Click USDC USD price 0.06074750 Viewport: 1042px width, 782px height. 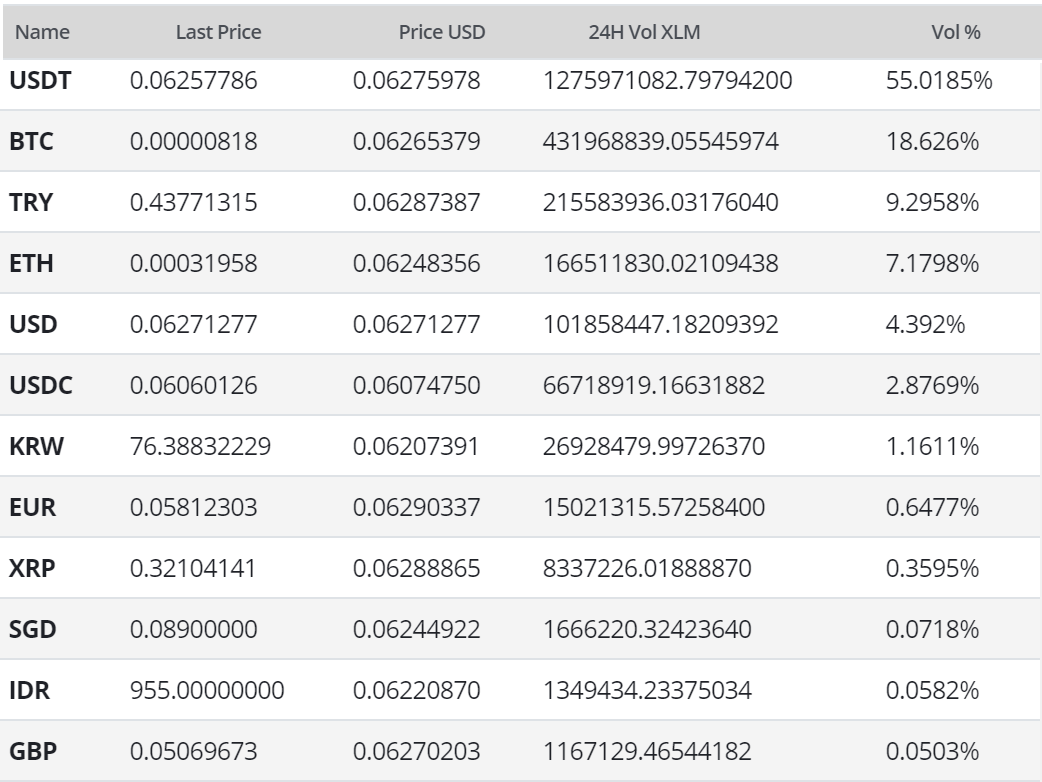pyautogui.click(x=417, y=385)
